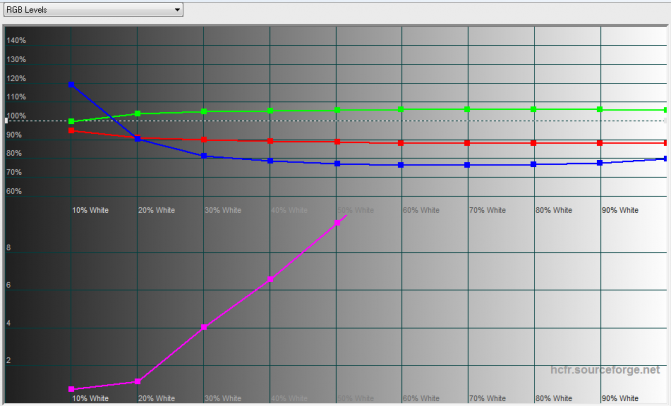The image size is (671, 406).
Task: Select the magenta point at 10% White
Action: coord(71,389)
